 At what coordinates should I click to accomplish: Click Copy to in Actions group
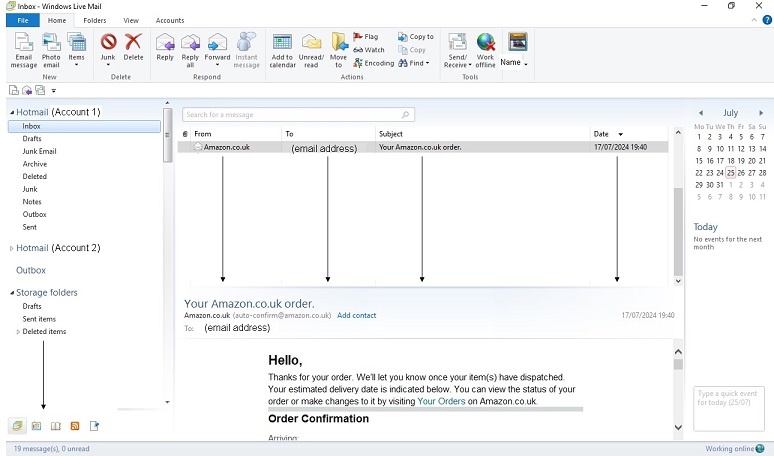[x=416, y=37]
